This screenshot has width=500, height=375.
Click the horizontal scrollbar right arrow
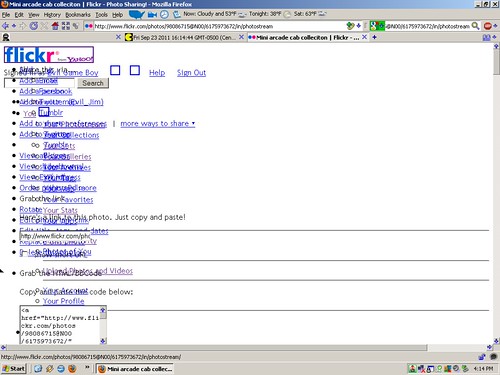[x=490, y=348]
